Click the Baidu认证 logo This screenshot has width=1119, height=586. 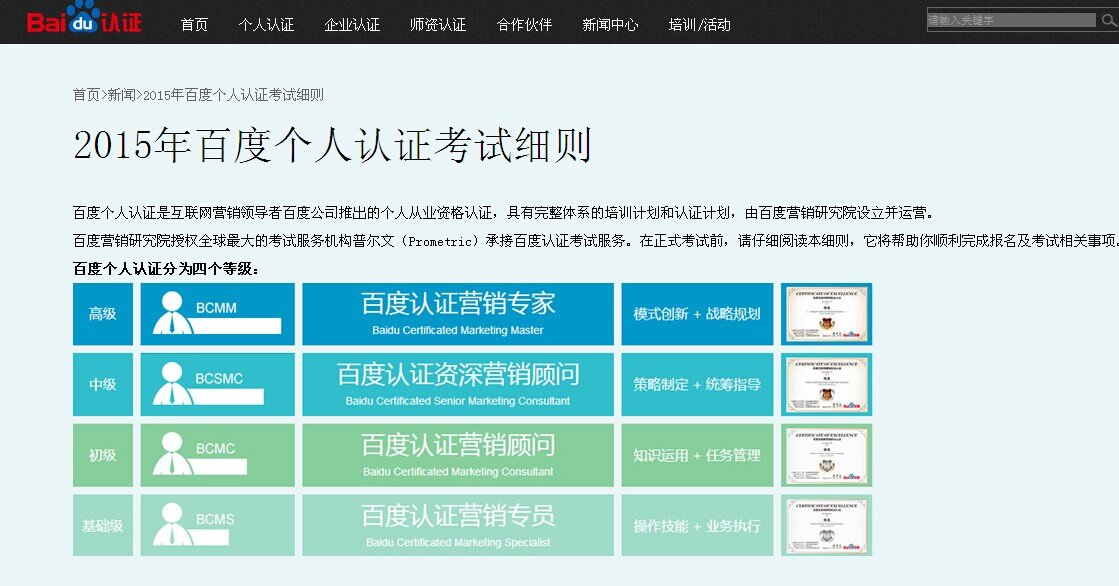tap(85, 19)
